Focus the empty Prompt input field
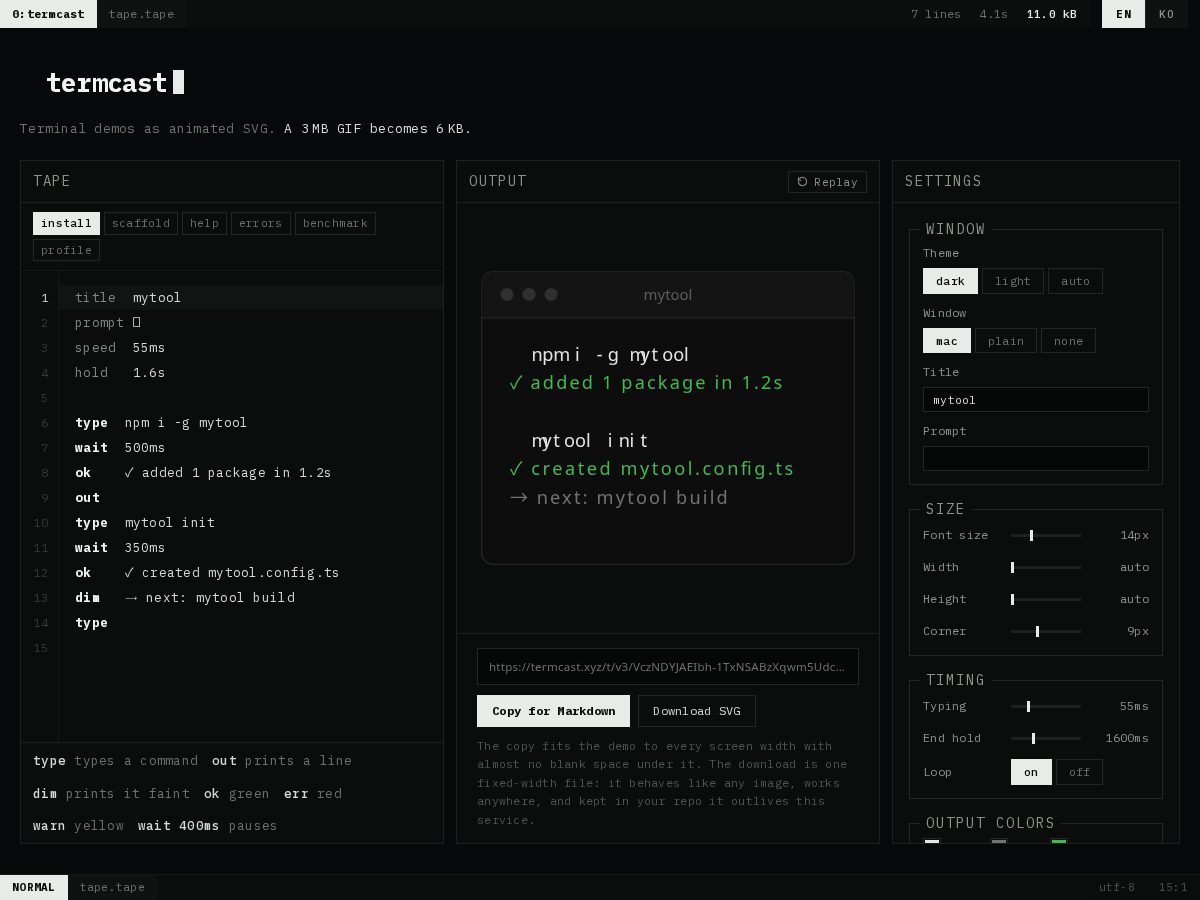The height and width of the screenshot is (900, 1200). pos(1035,459)
